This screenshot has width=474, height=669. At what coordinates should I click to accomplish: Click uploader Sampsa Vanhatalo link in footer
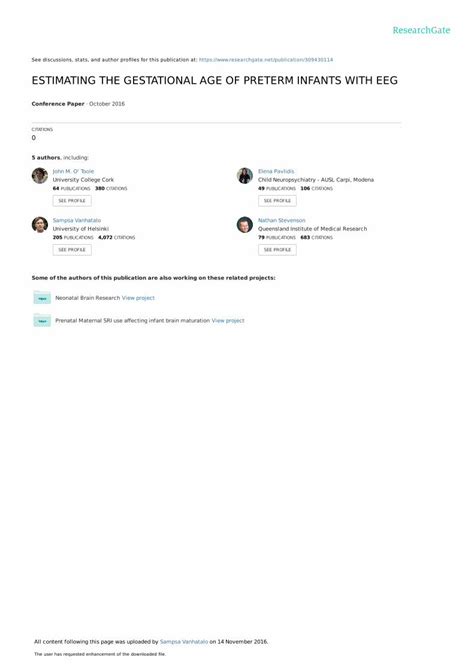(x=184, y=642)
